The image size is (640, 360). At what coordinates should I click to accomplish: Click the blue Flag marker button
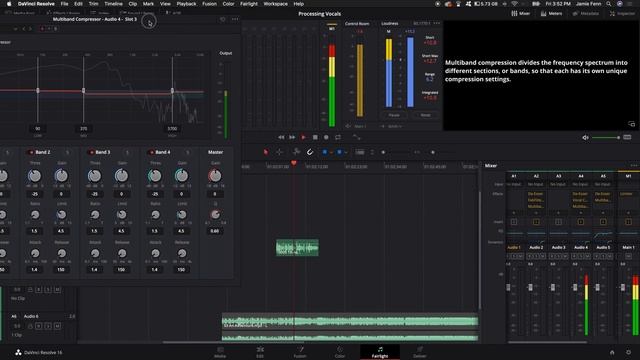pos(325,152)
